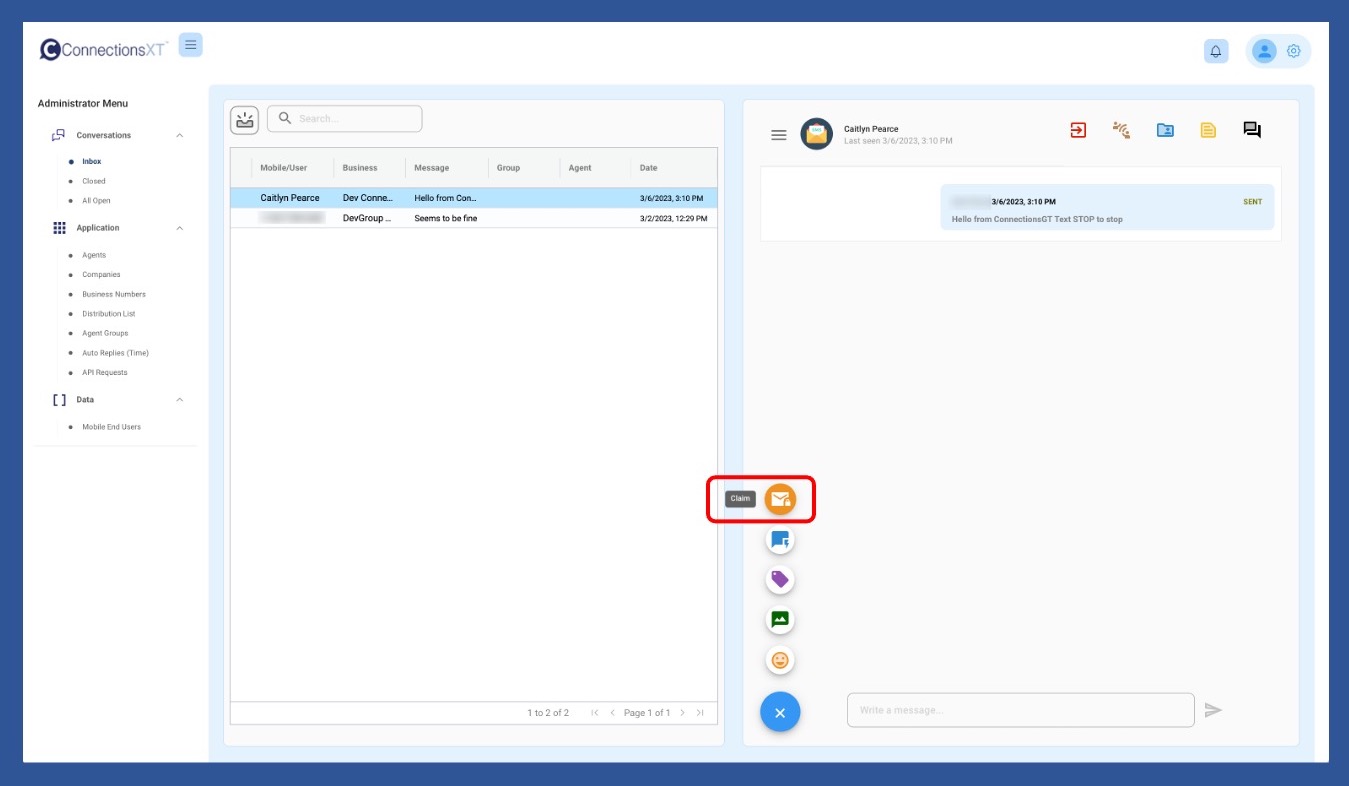Click the red exit arrow icon
Screen dimensions: 1349x786
[1078, 130]
